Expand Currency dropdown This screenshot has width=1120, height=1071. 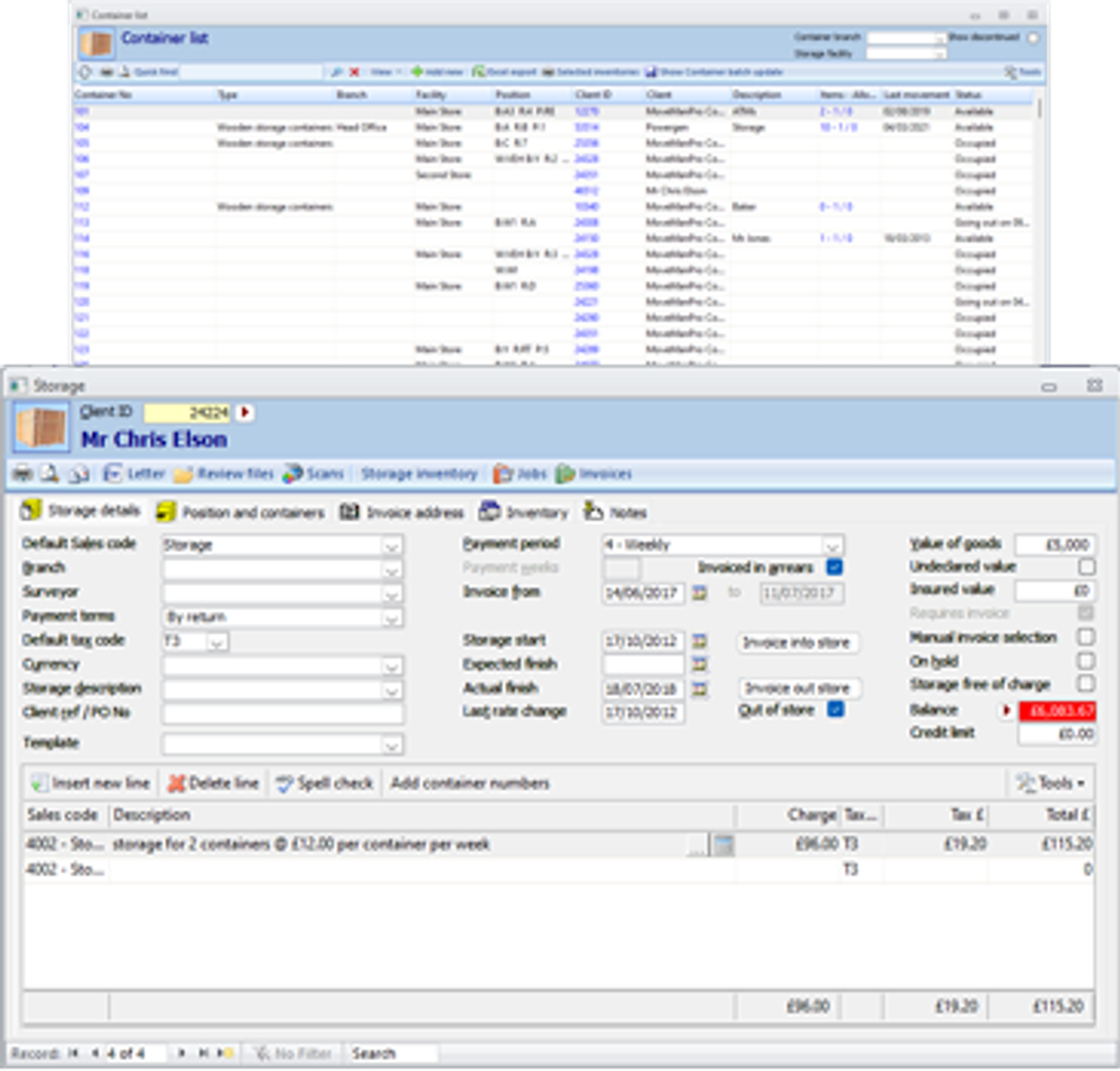tap(392, 666)
